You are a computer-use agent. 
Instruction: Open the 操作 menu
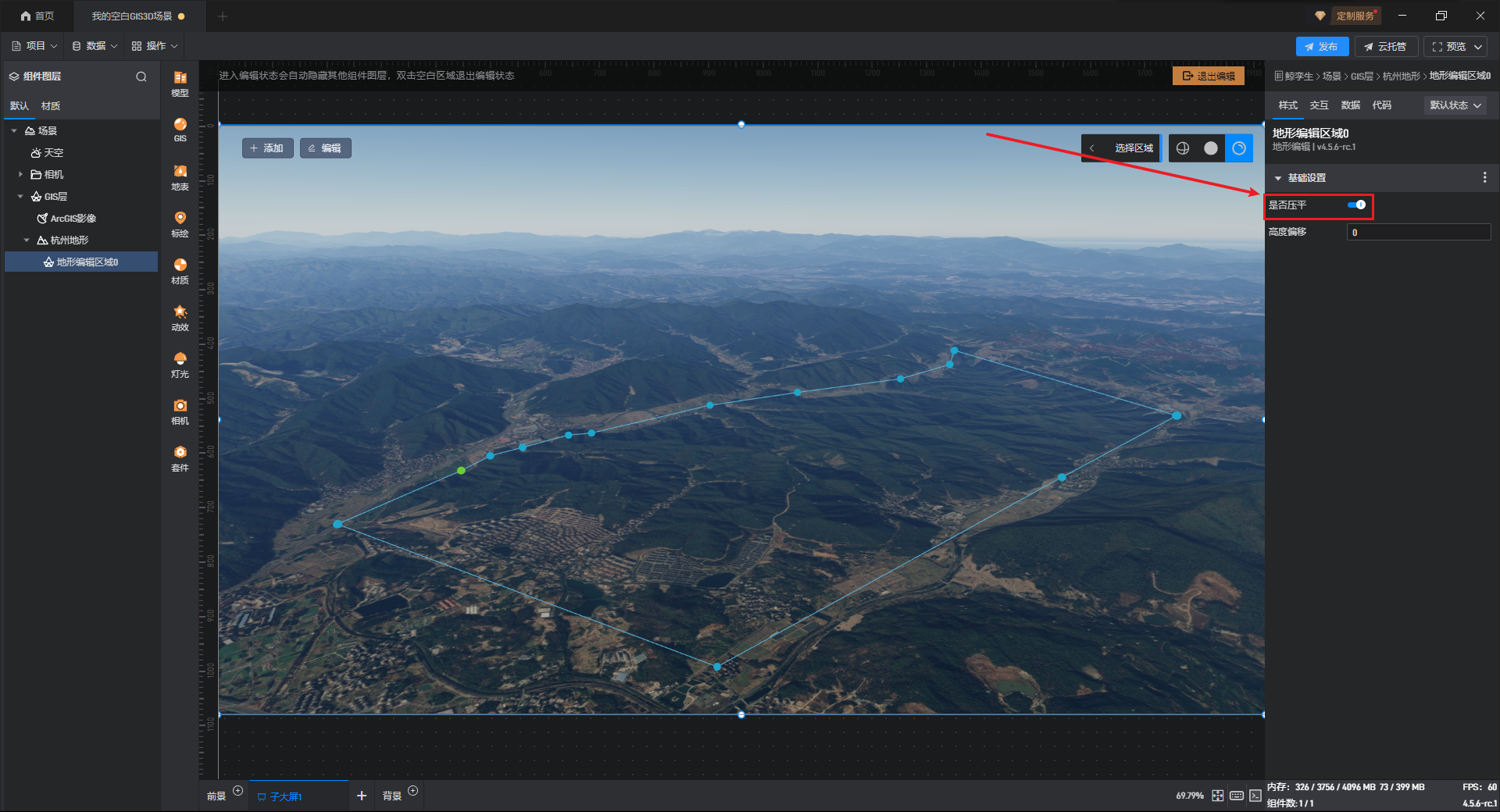tap(155, 46)
